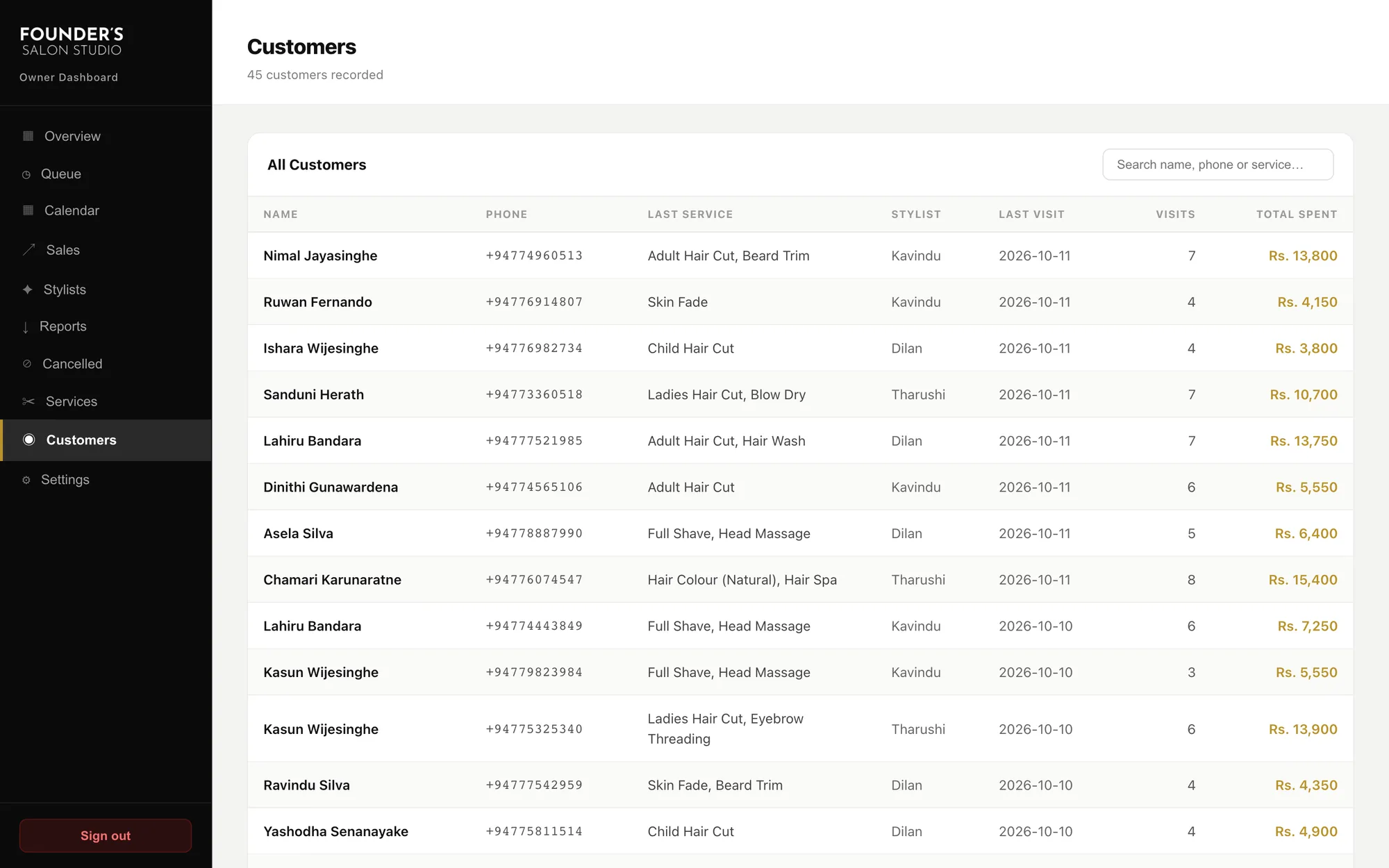Select customer Ruwan Fernando
The width and height of the screenshot is (1389, 868).
tap(317, 302)
